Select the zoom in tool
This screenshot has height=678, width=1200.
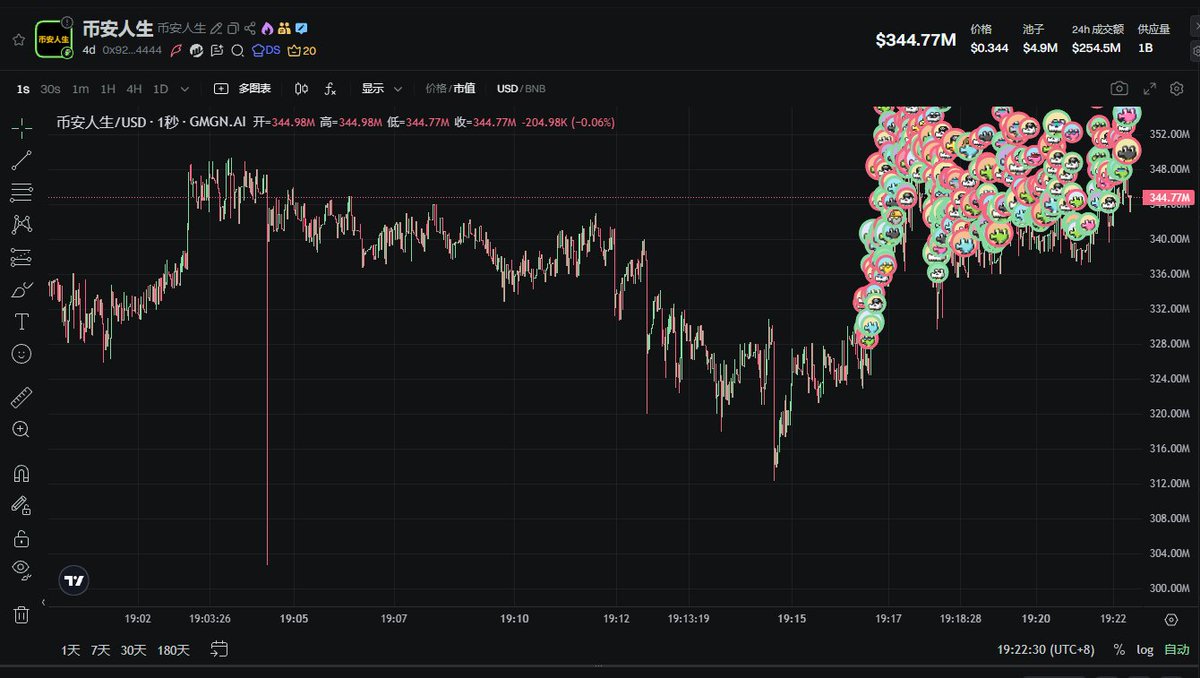21,429
